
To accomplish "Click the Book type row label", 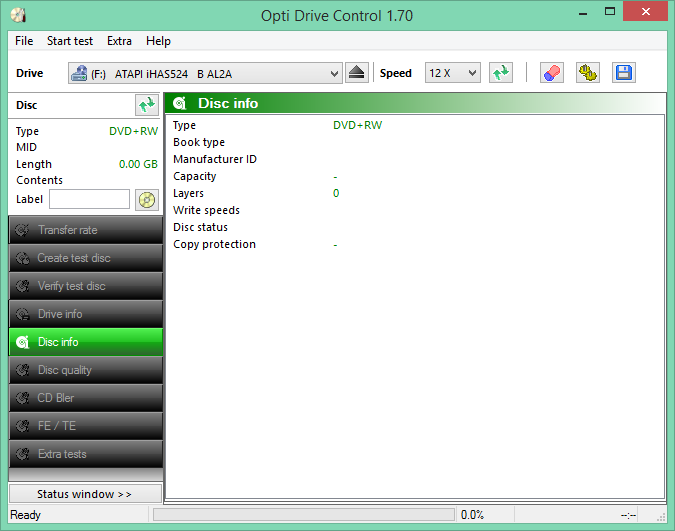I will (199, 142).
